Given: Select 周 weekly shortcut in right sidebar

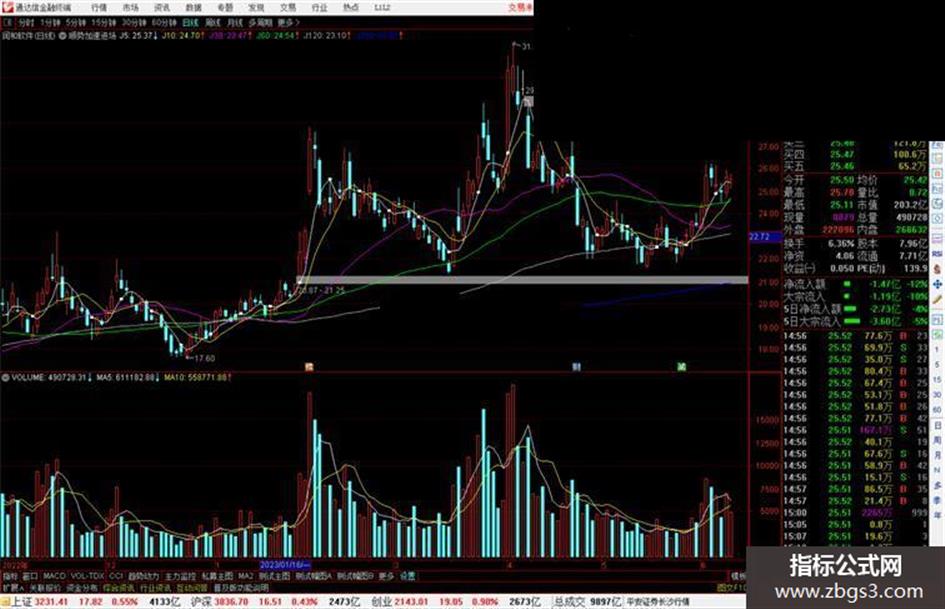Looking at the screenshot, I should click(x=937, y=440).
